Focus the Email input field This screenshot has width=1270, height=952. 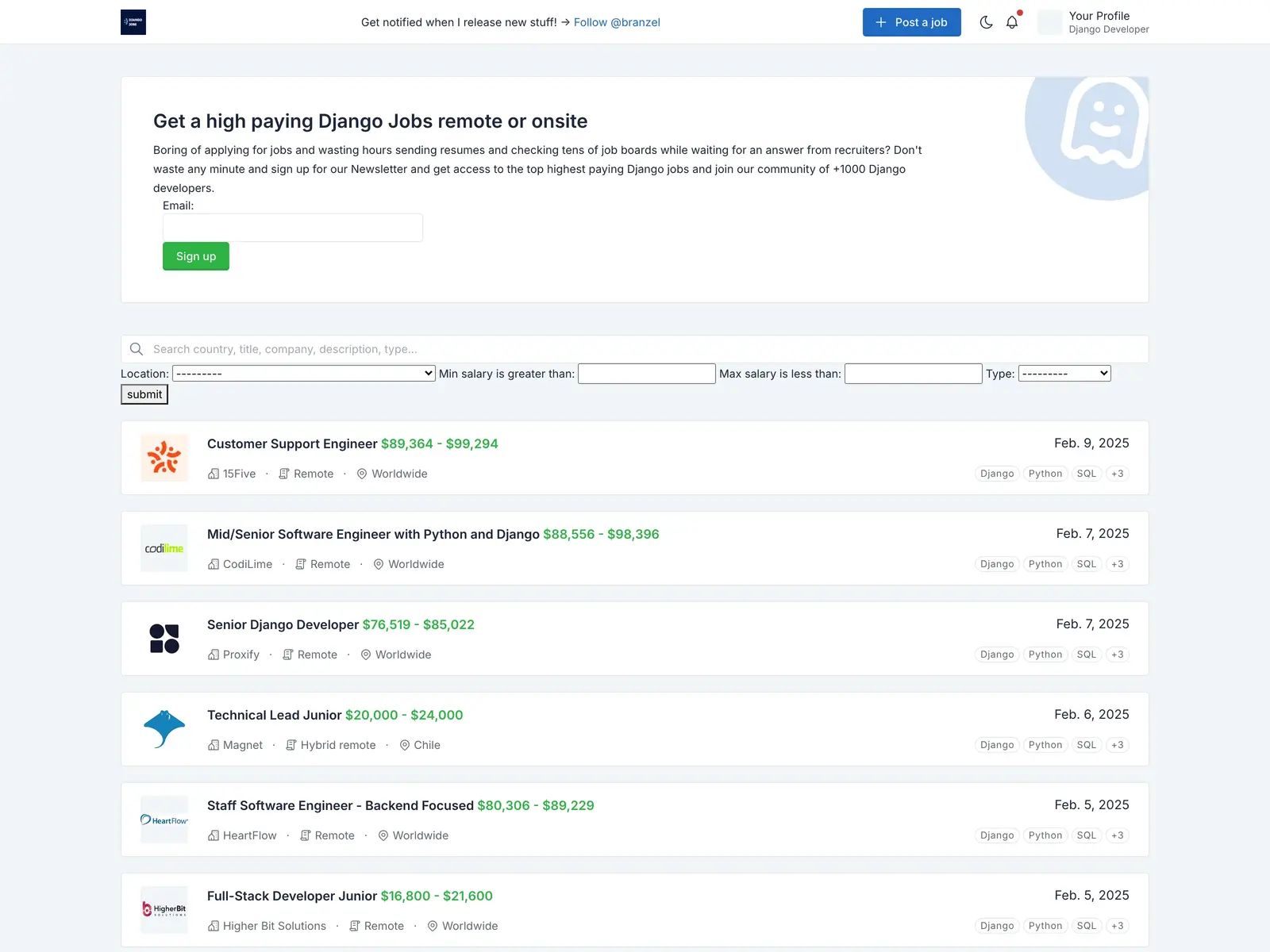293,228
